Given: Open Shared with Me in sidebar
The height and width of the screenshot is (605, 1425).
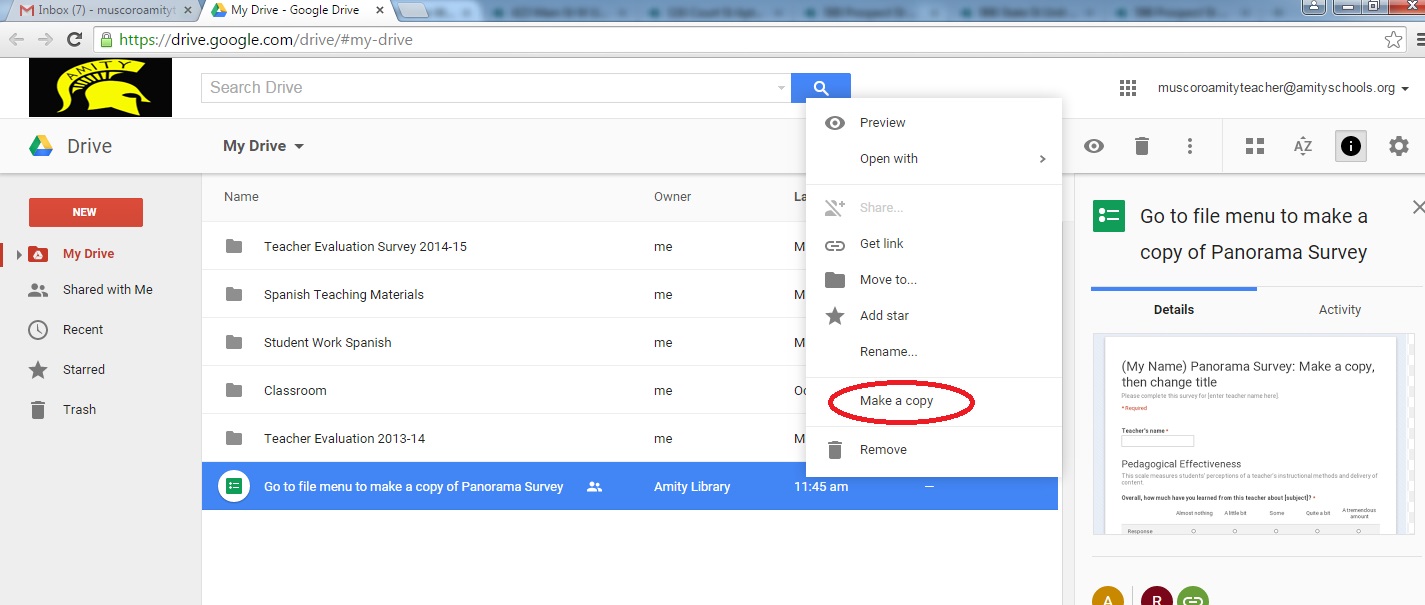Looking at the screenshot, I should coord(108,290).
